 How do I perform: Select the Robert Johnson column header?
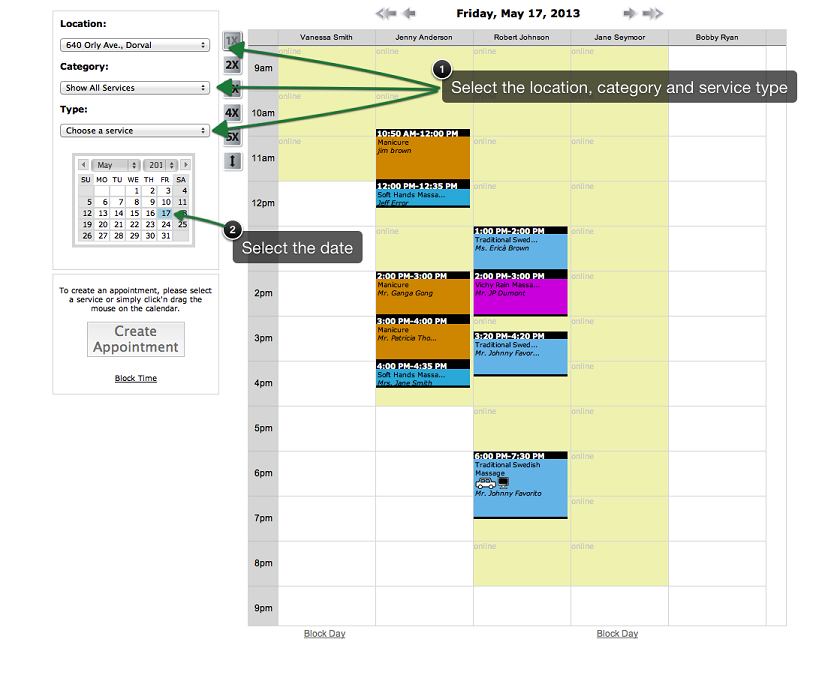pos(522,37)
